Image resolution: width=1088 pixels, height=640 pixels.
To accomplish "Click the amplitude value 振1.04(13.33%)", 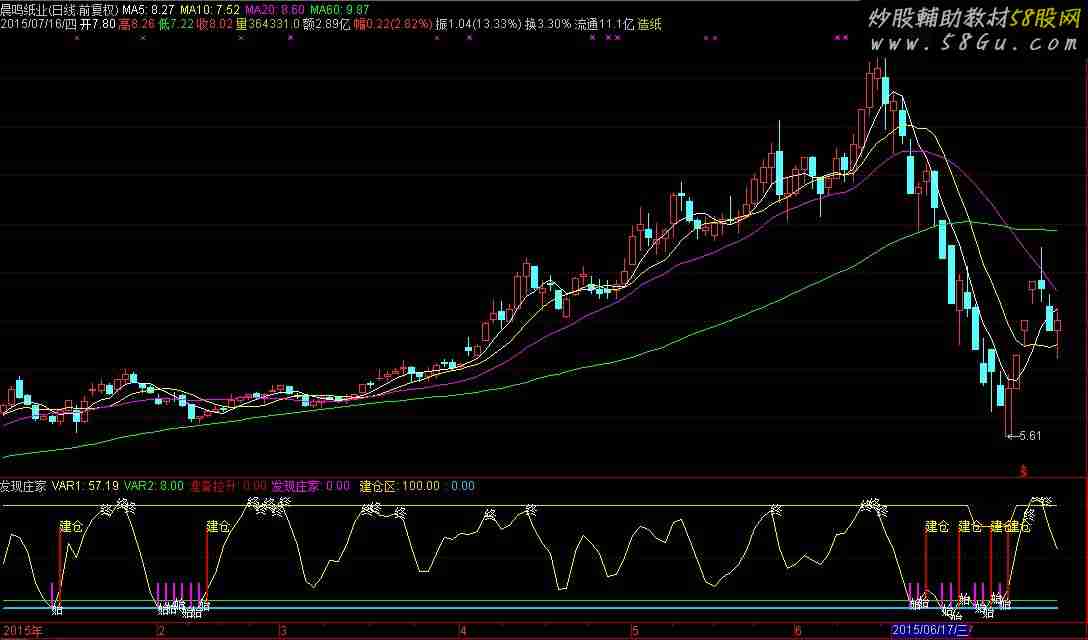I will 478,24.
